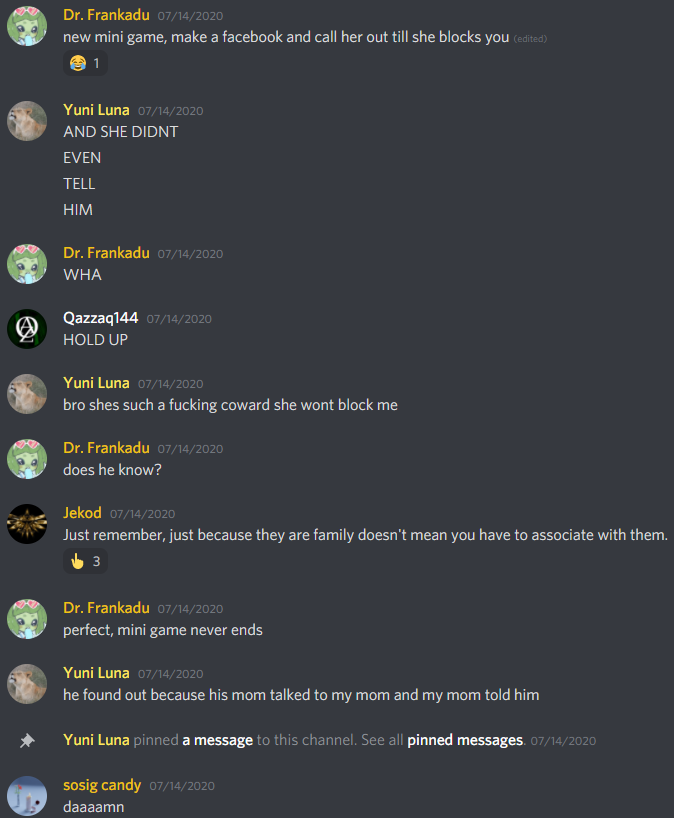Viewport: 674px width, 818px height.
Task: Click Dr. Frankadu's avatar on the first message
Action: [x=27, y=26]
